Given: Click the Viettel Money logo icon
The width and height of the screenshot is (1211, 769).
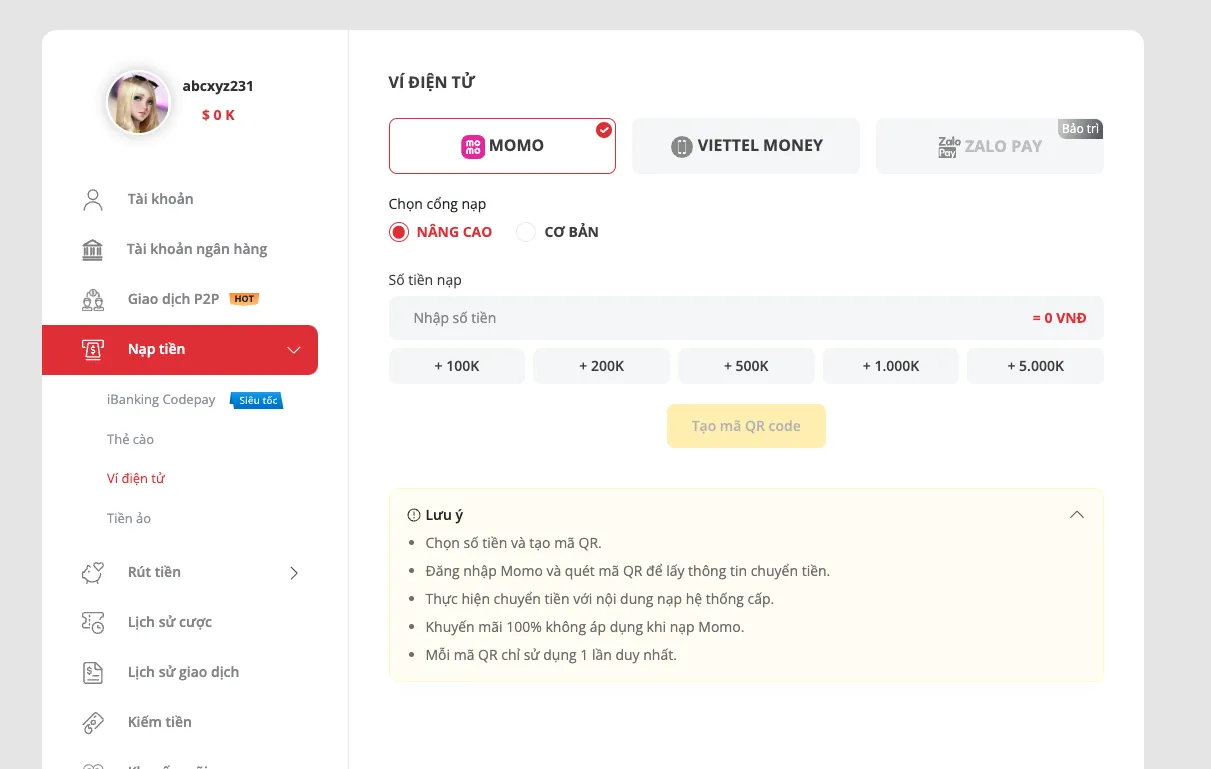Looking at the screenshot, I should click(x=682, y=146).
